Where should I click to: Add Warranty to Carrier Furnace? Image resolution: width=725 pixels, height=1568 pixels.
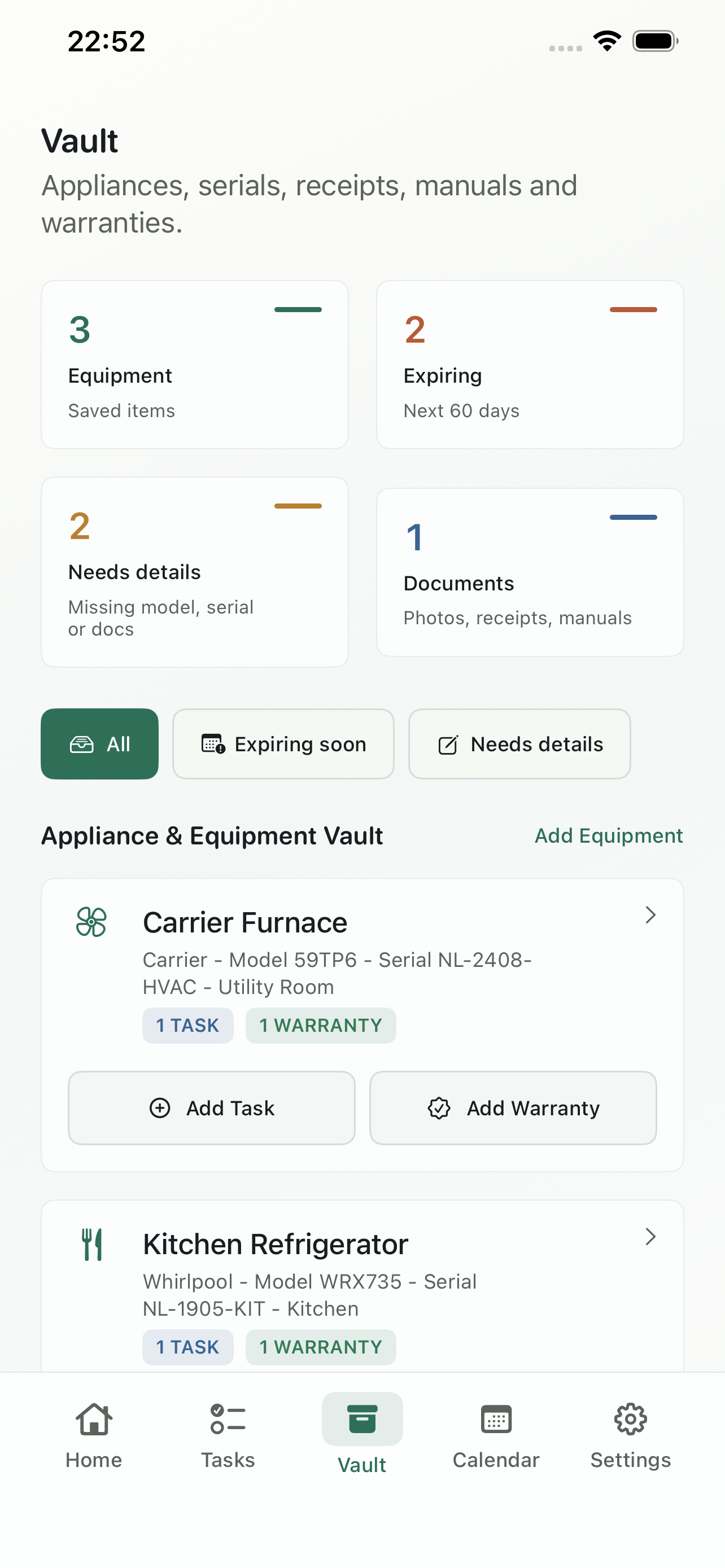tap(513, 1108)
